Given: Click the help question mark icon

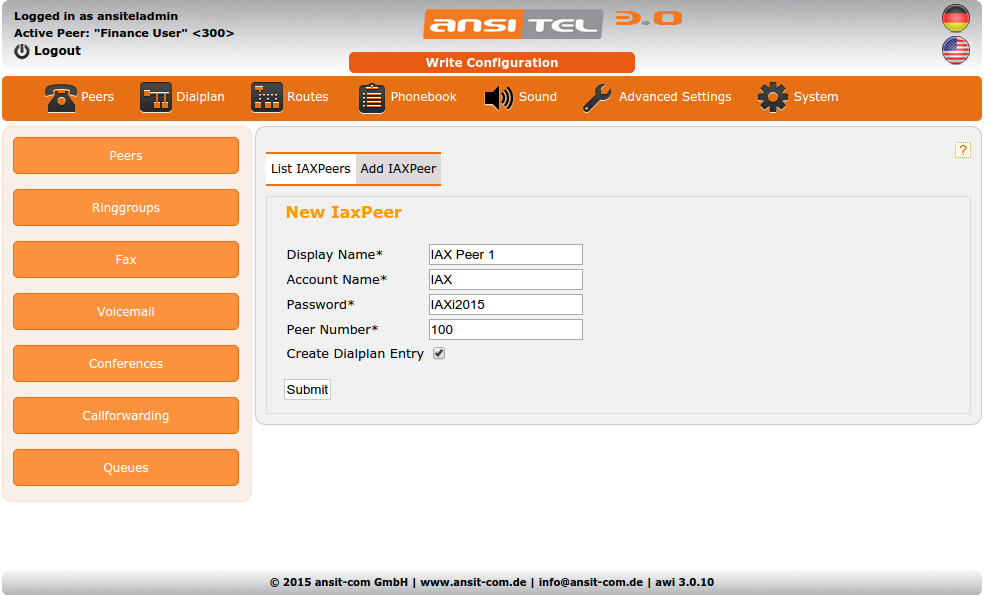Looking at the screenshot, I should (x=963, y=150).
